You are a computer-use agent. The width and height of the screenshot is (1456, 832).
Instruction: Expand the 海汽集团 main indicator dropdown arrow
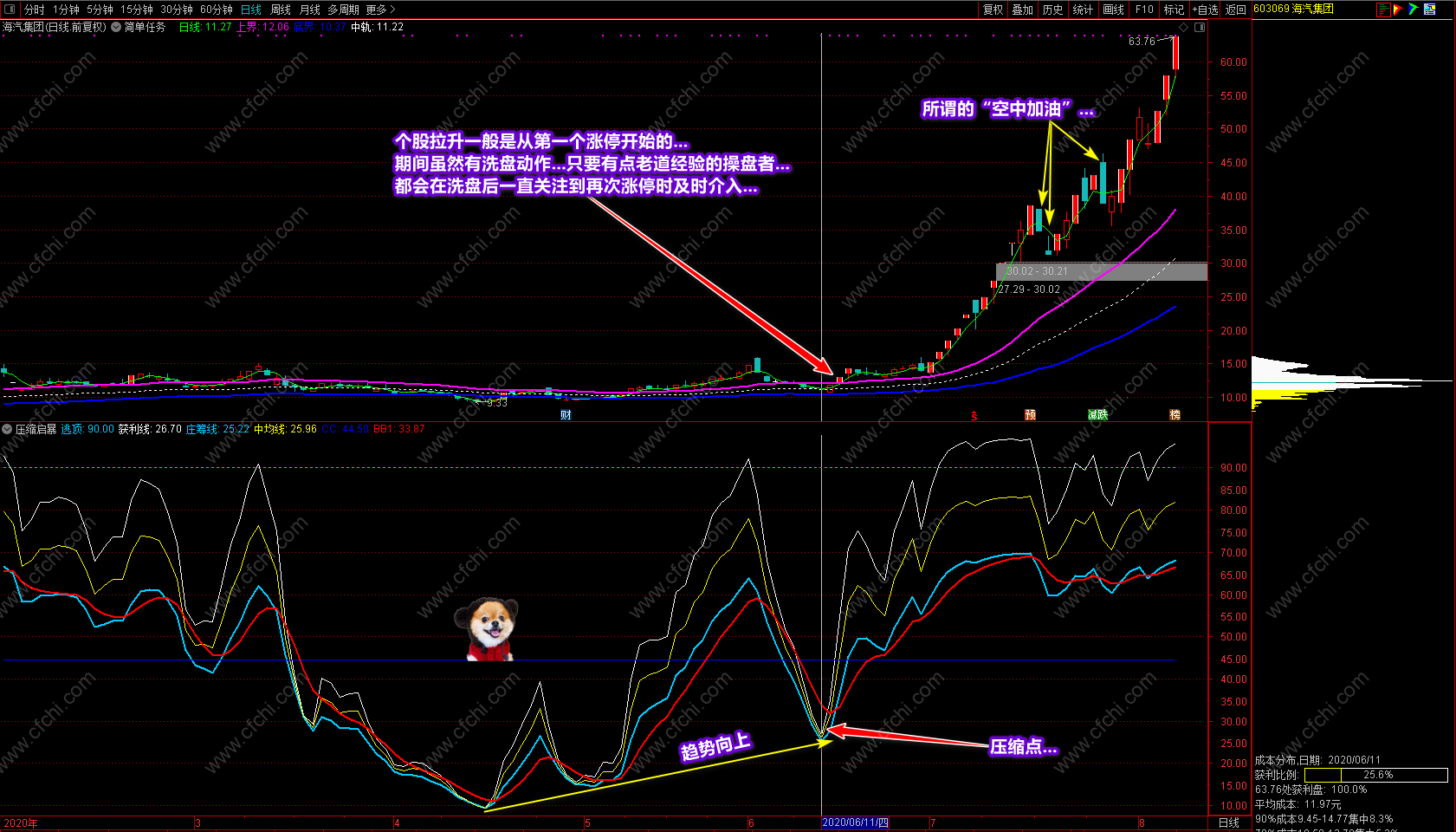tap(116, 27)
